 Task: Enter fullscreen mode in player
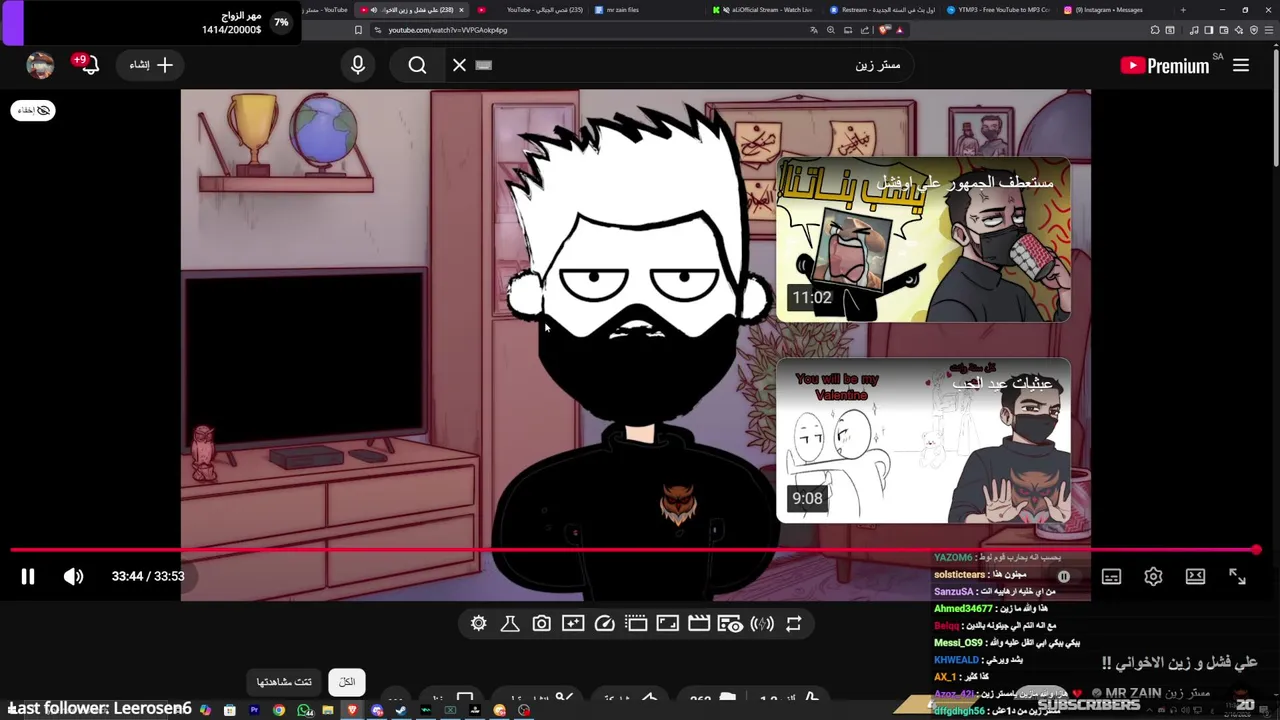click(x=1237, y=576)
